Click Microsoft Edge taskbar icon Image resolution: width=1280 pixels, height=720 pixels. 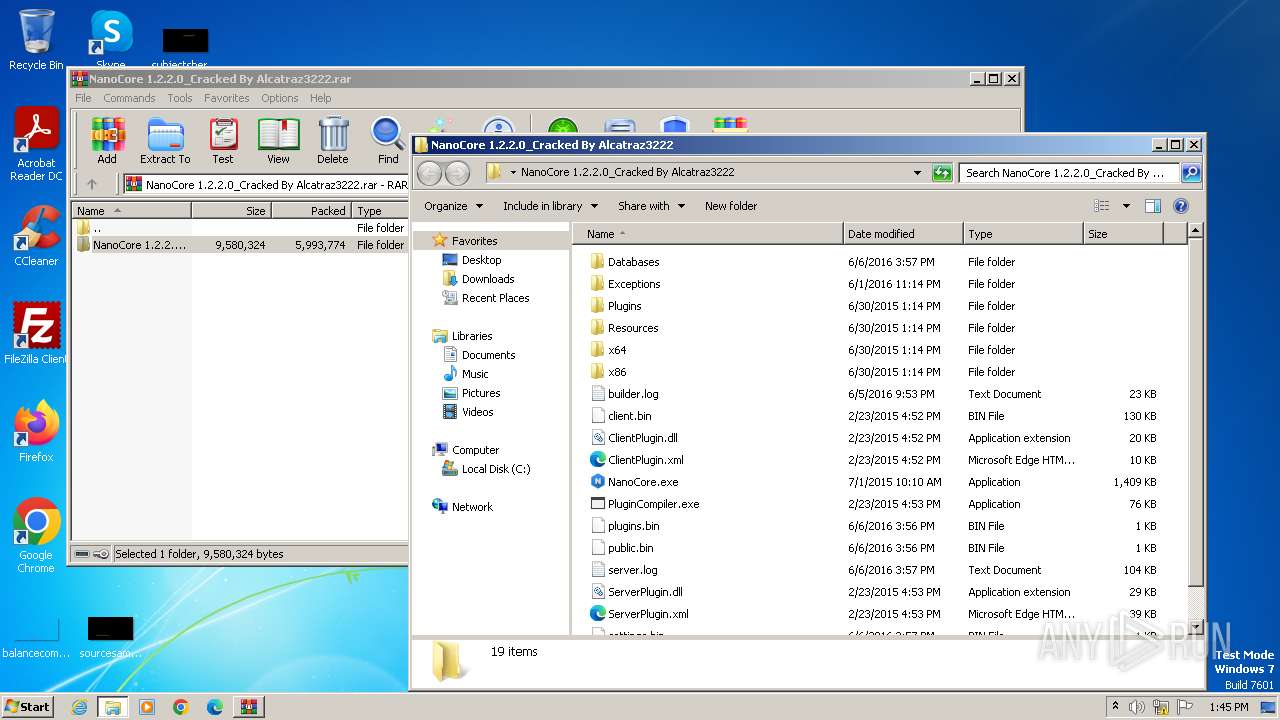[214, 707]
